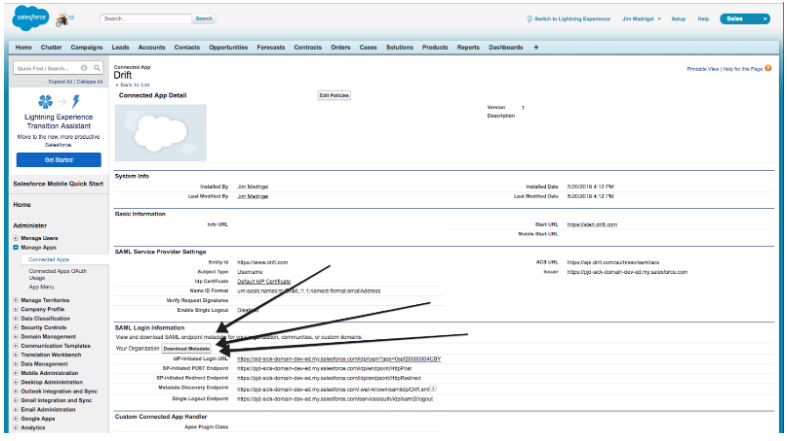Image resolution: width=789 pixels, height=441 pixels.
Task: Switch to the Accounts tab
Action: pyautogui.click(x=151, y=47)
